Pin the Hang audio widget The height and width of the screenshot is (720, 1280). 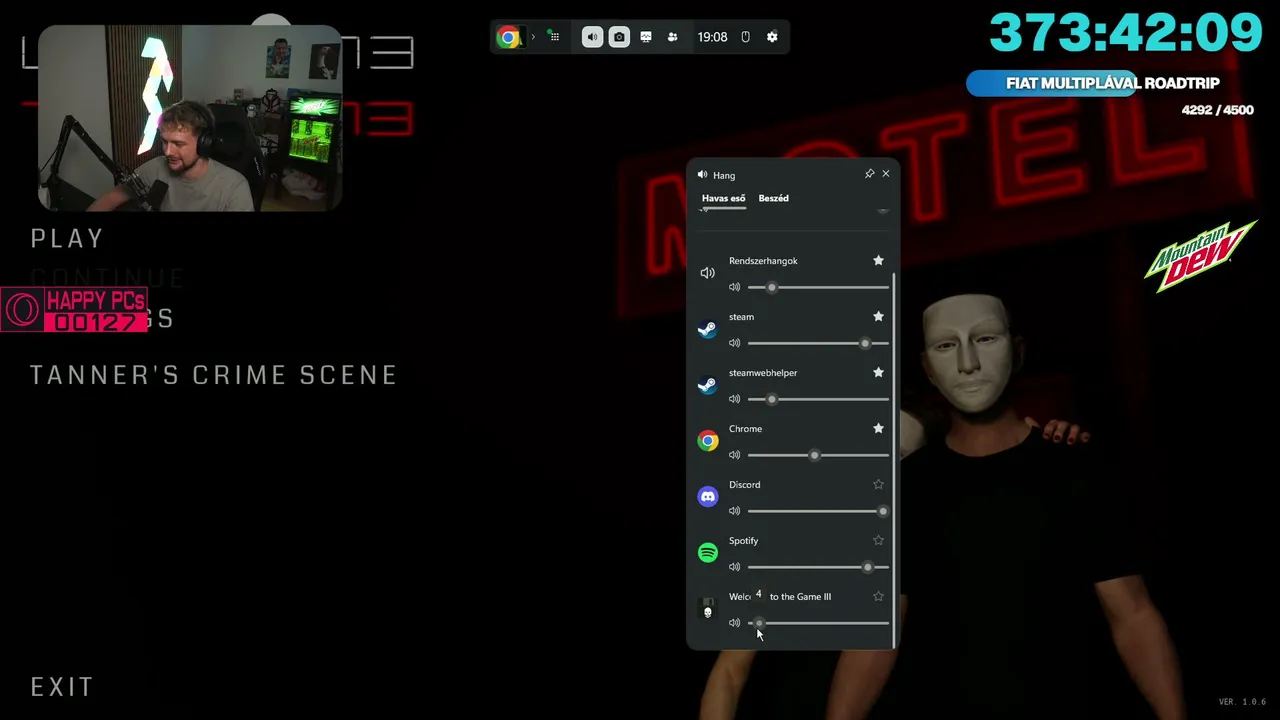pyautogui.click(x=869, y=174)
